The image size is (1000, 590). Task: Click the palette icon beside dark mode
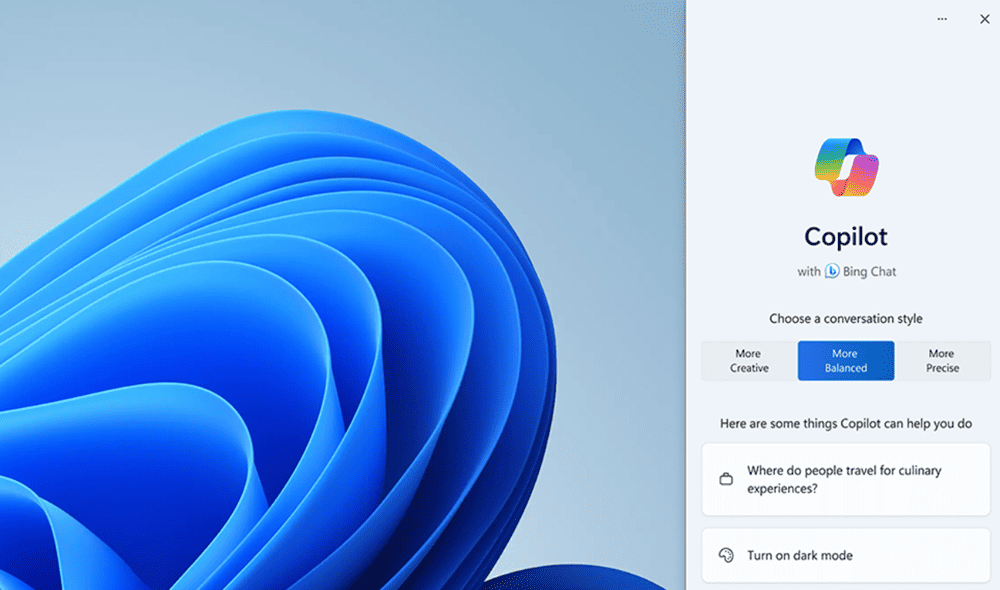(726, 555)
